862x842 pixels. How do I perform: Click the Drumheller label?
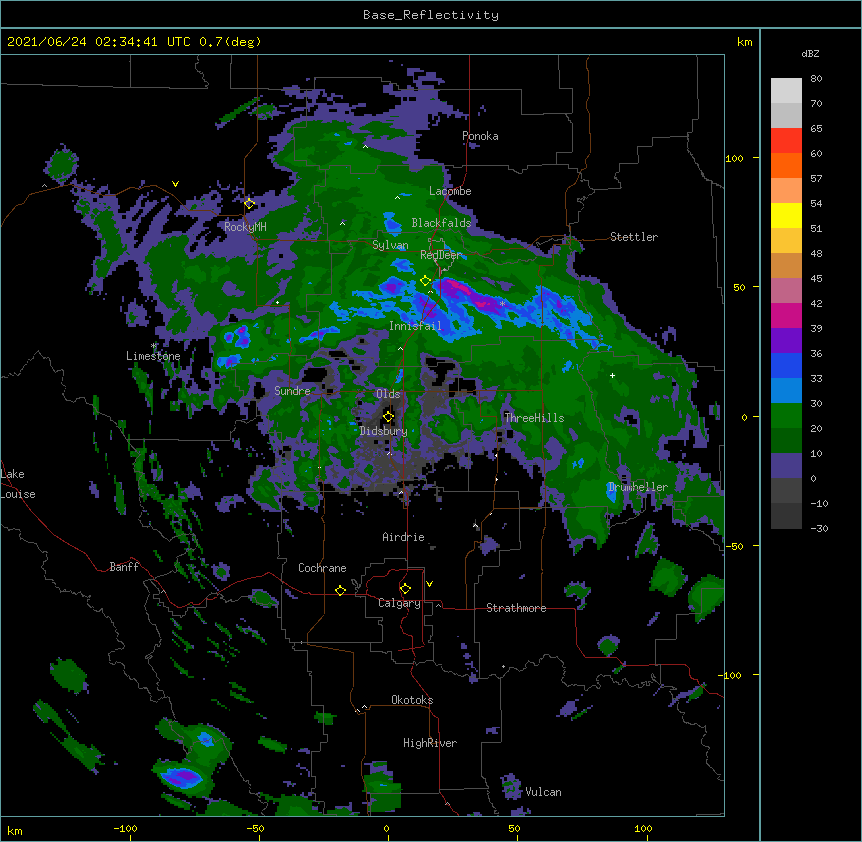(638, 487)
